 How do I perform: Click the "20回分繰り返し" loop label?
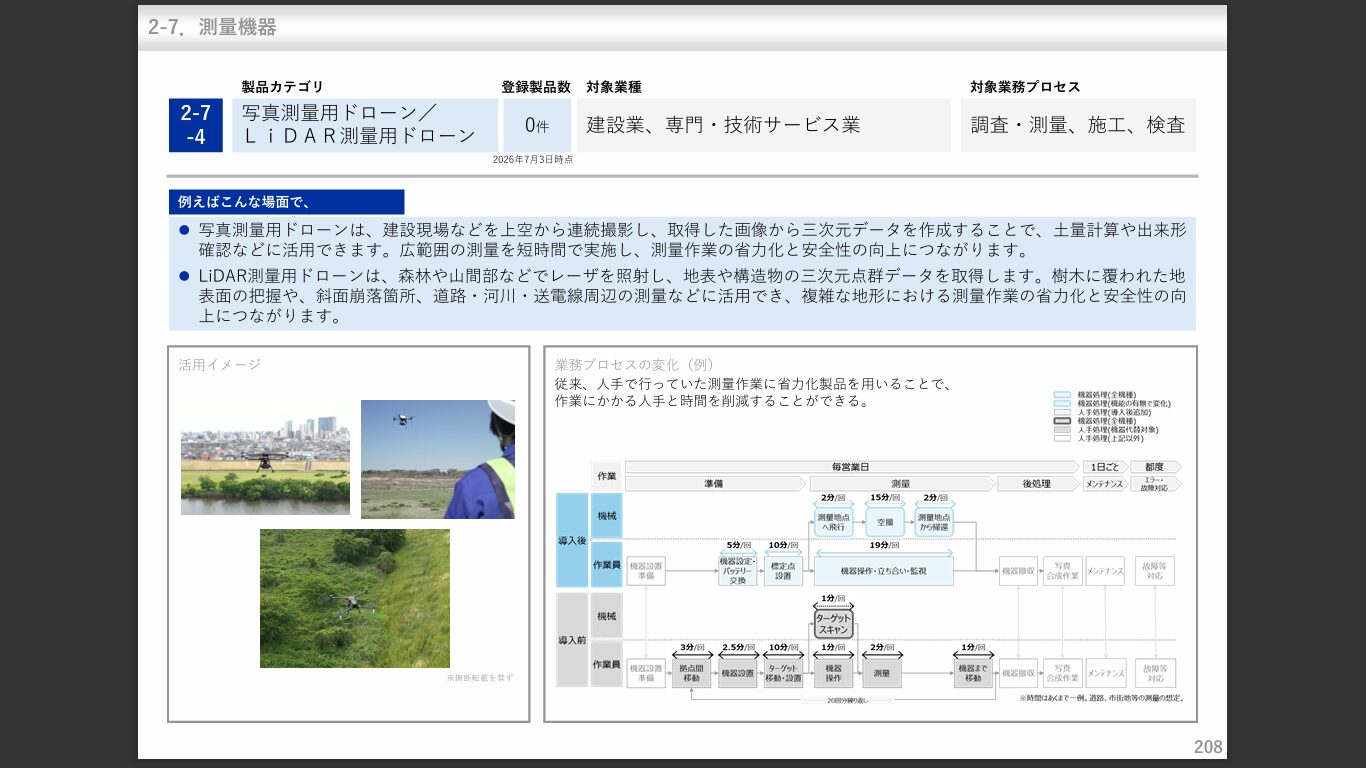(848, 701)
